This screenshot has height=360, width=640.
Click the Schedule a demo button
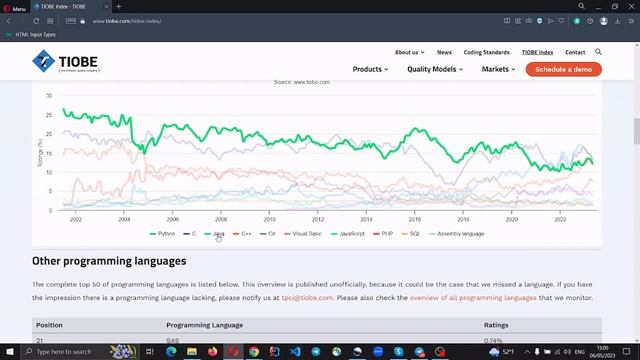click(563, 69)
